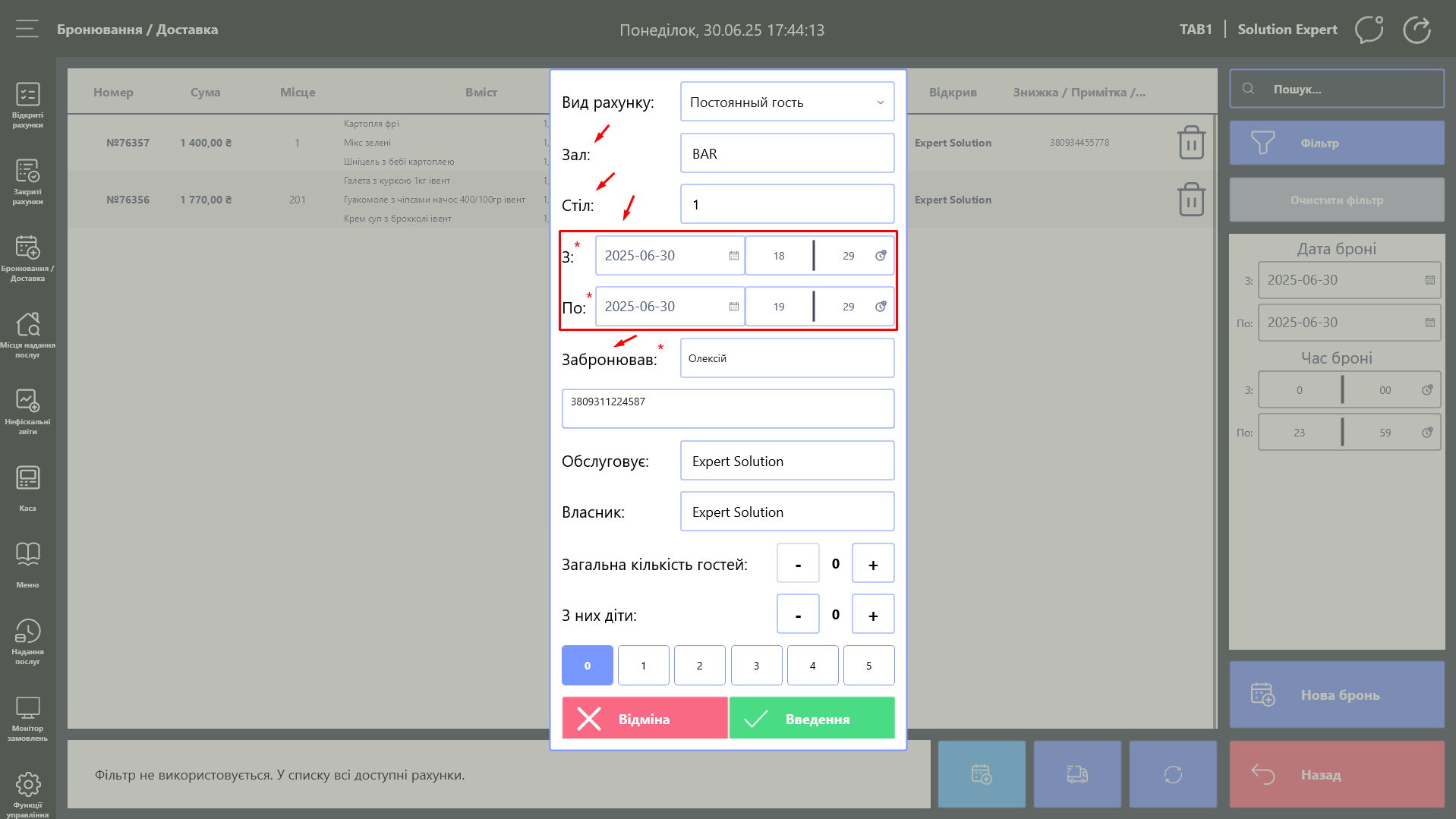Confirm booking with Введення button
This screenshot has height=819, width=1456.
pyautogui.click(x=812, y=719)
